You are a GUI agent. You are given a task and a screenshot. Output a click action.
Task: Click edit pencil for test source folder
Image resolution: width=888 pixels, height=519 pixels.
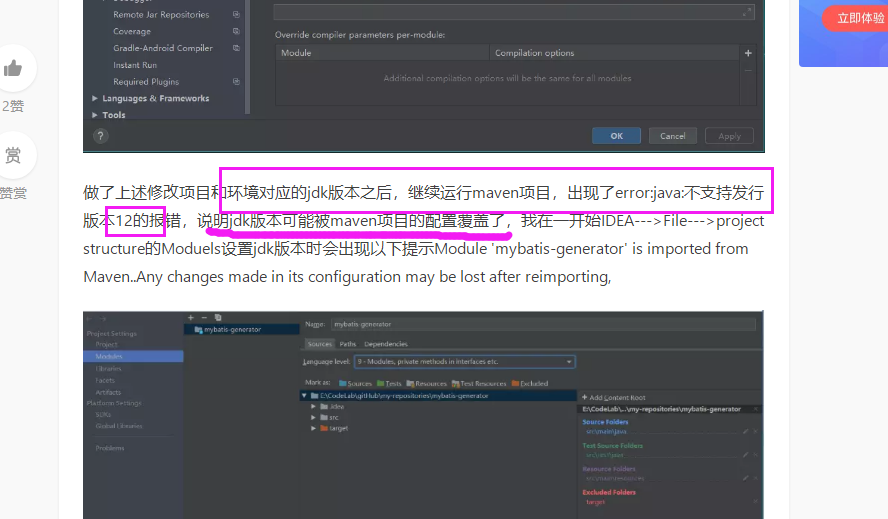[745, 454]
